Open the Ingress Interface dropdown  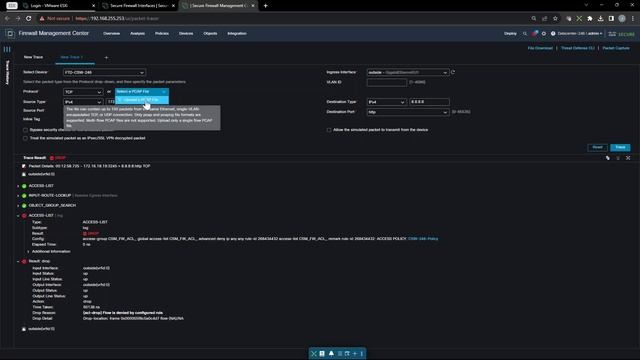(x=408, y=72)
